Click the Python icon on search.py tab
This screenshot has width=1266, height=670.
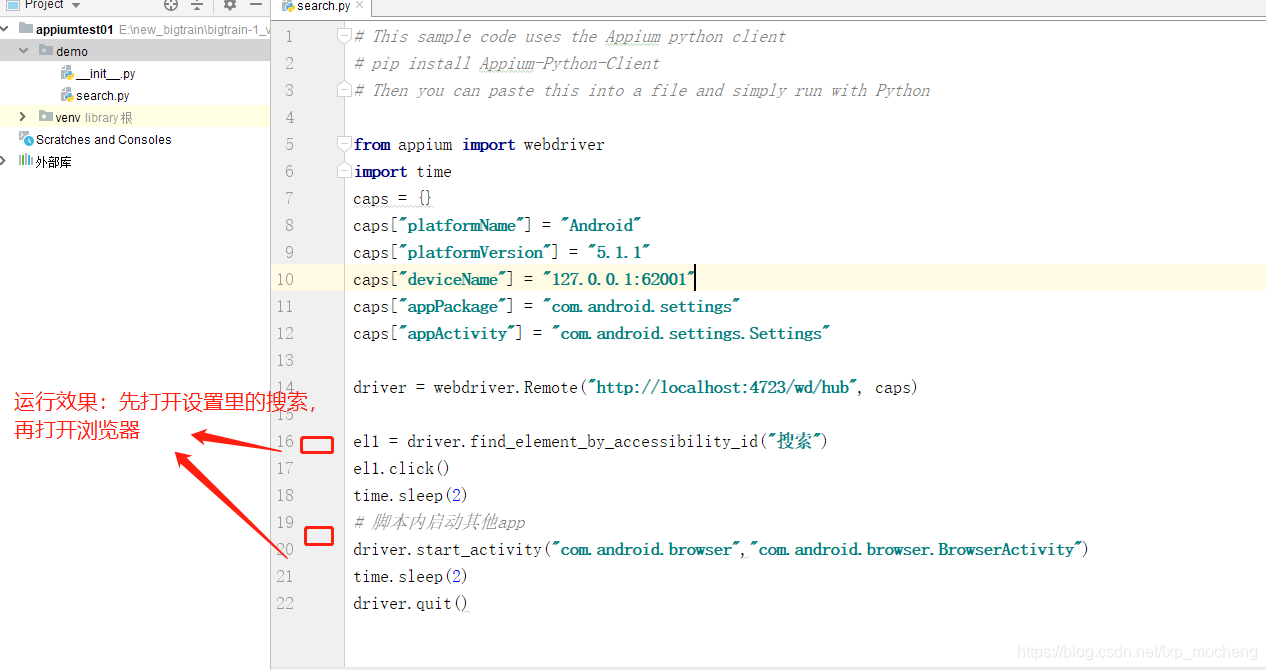(288, 6)
